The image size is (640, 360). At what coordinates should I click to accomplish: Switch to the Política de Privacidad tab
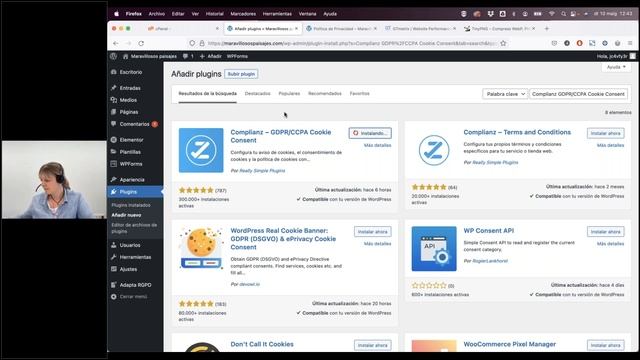342,29
